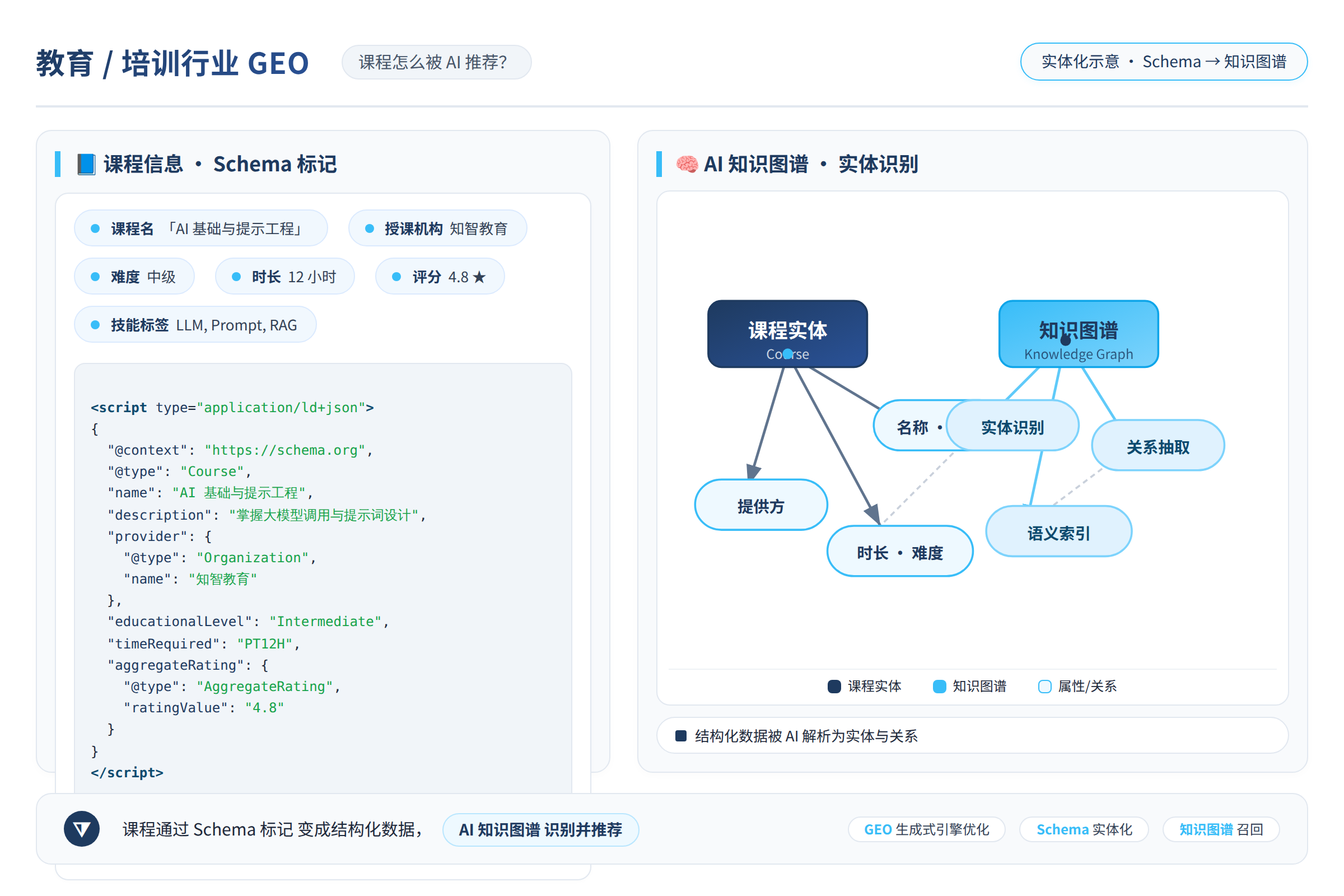Click the 时长 · 难度 graph node
This screenshot has height=896, width=1344.
tap(900, 552)
